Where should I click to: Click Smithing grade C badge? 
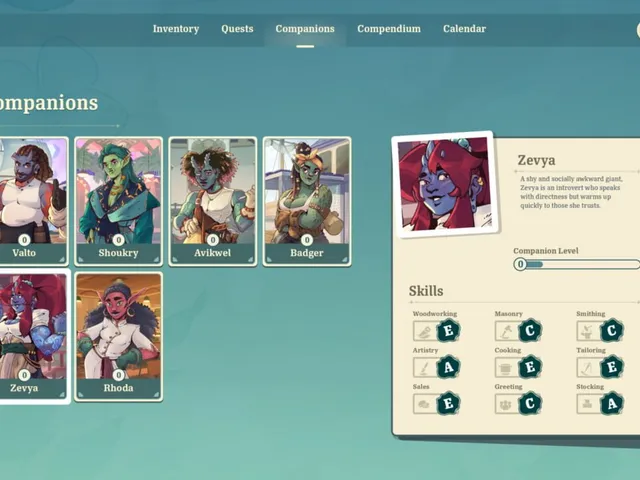[612, 331]
